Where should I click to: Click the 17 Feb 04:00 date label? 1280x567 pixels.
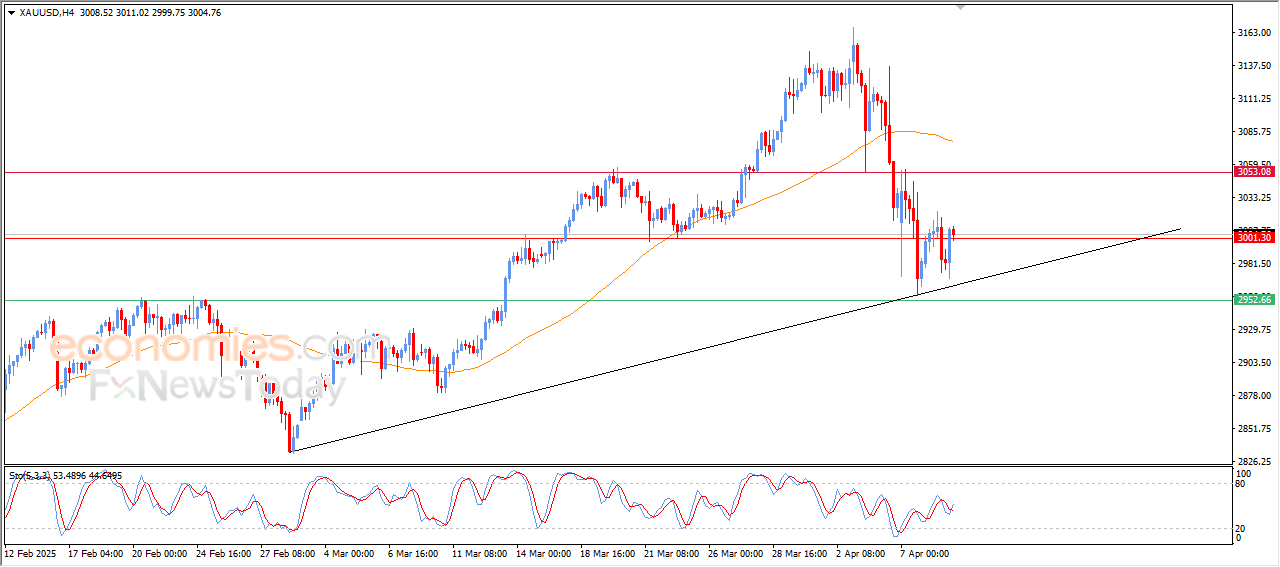[97, 552]
